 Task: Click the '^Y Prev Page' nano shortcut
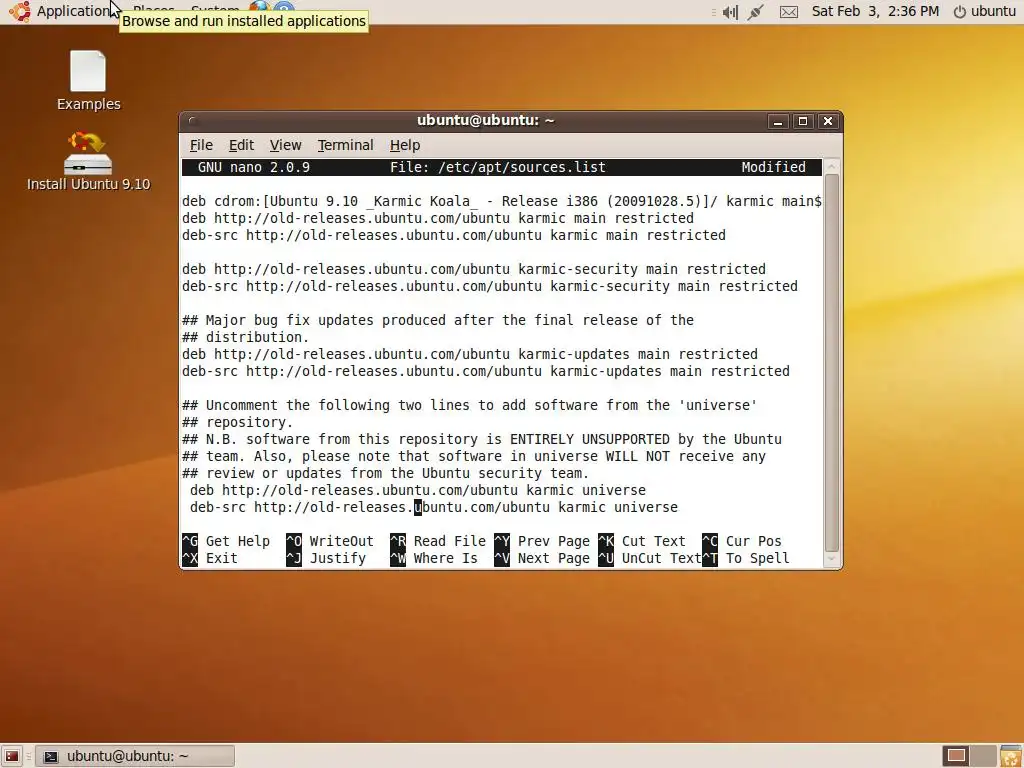pos(542,541)
